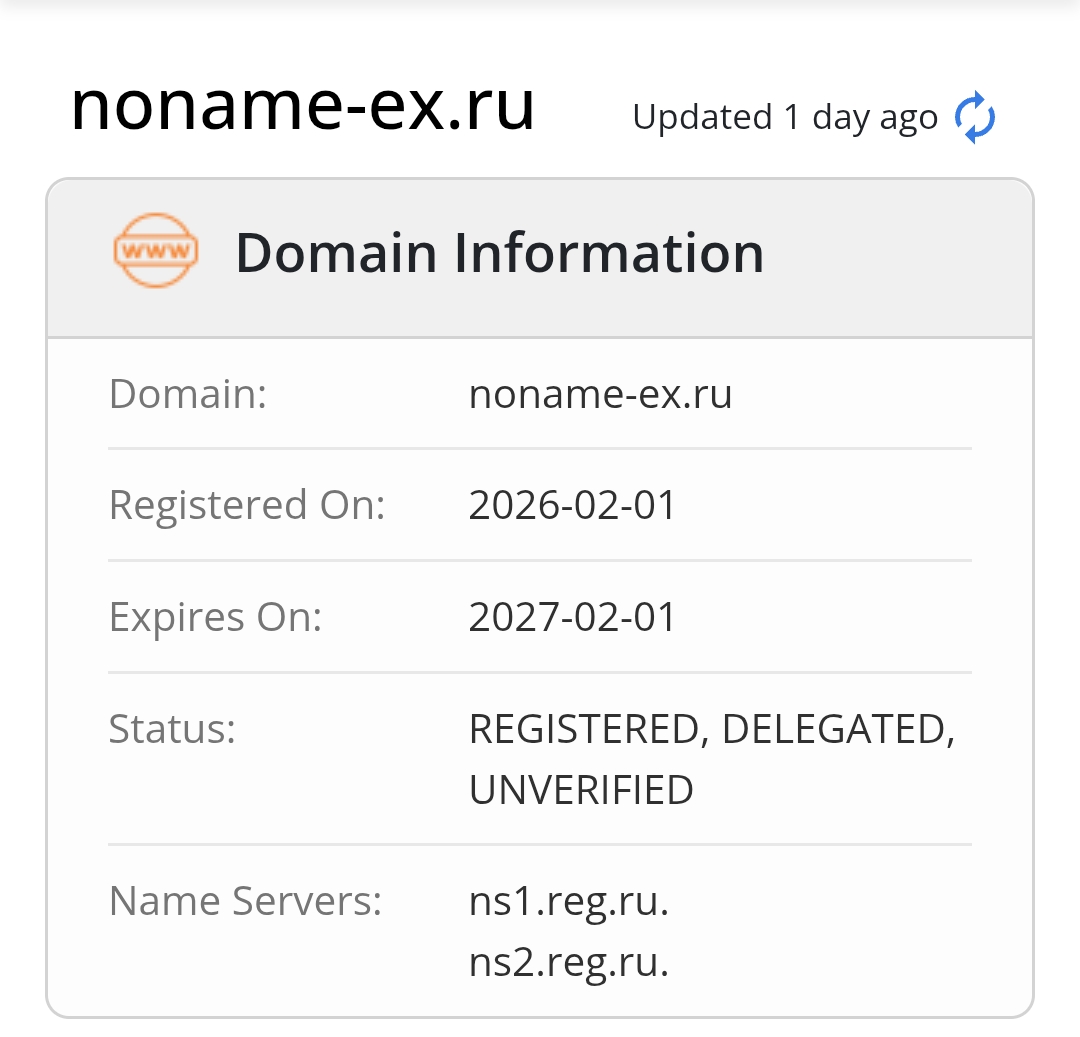Click the "Registered On:" label
The image size is (1080, 1037).
[x=247, y=505]
